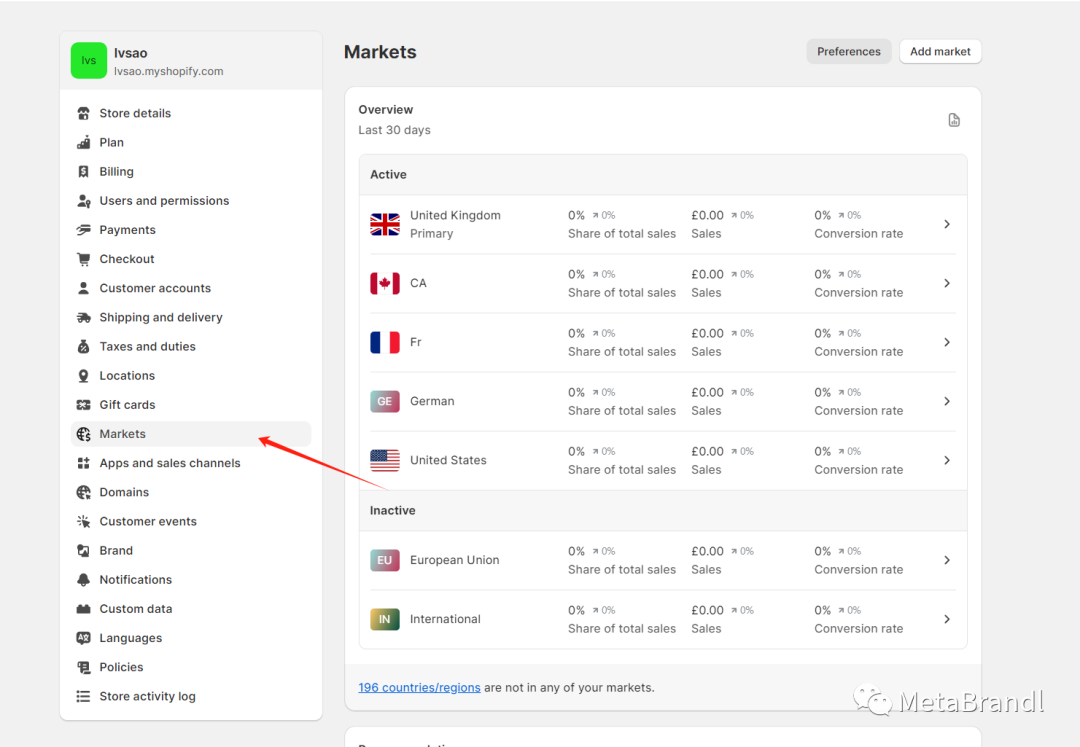
Task: Click the Domains globe icon
Action: click(83, 492)
